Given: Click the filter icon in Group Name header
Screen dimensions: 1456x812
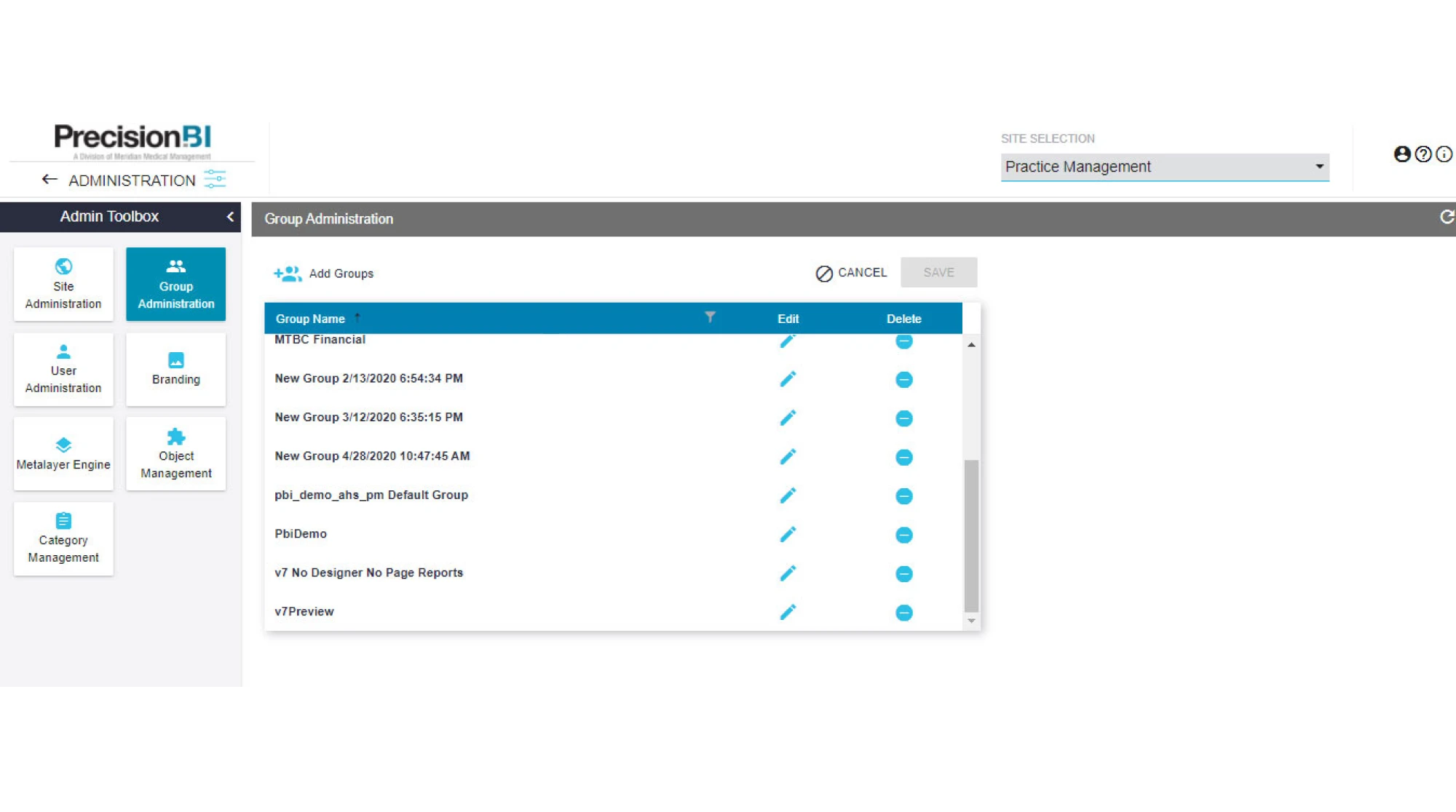Looking at the screenshot, I should (710, 317).
